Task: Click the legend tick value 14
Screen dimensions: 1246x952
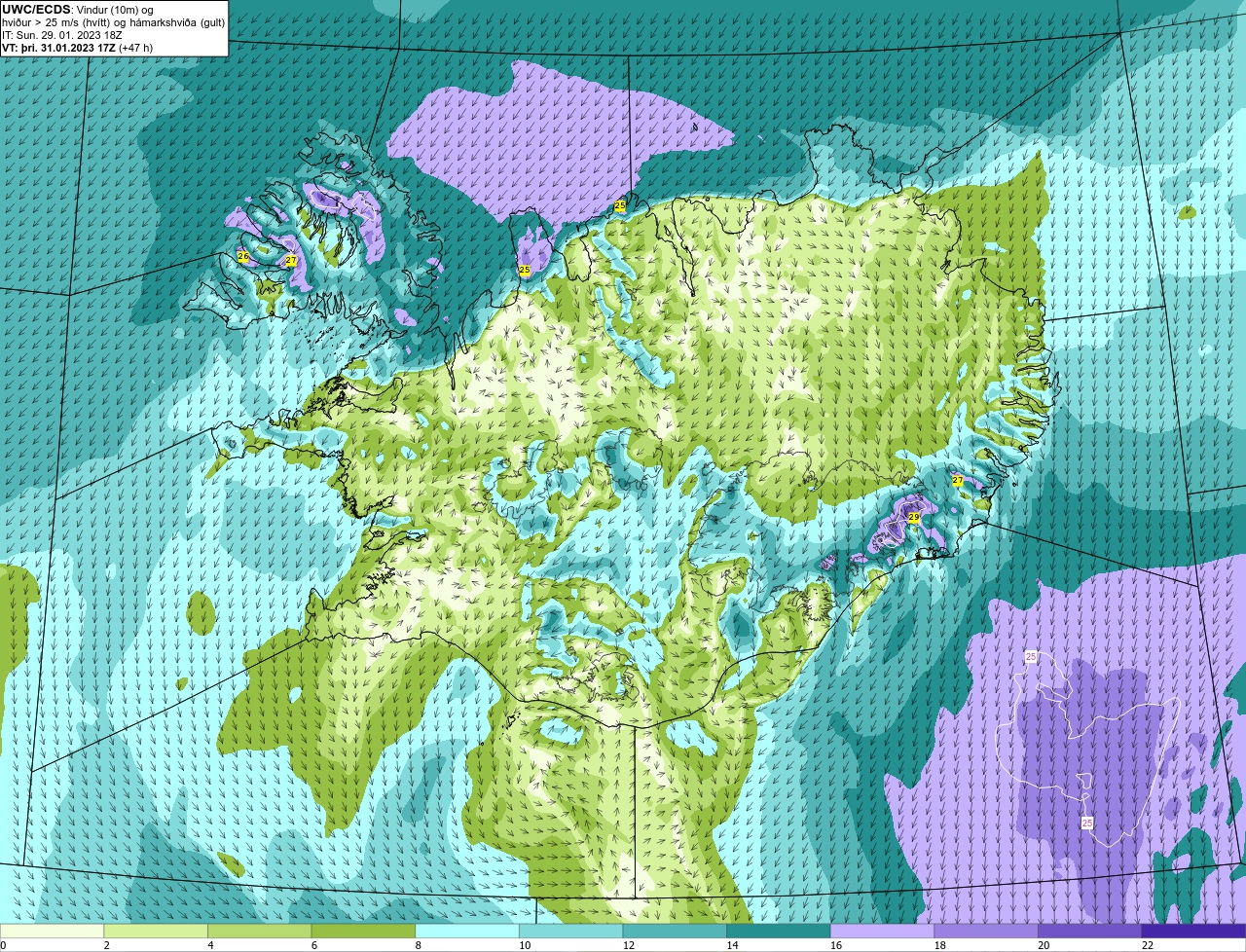Action: (732, 945)
